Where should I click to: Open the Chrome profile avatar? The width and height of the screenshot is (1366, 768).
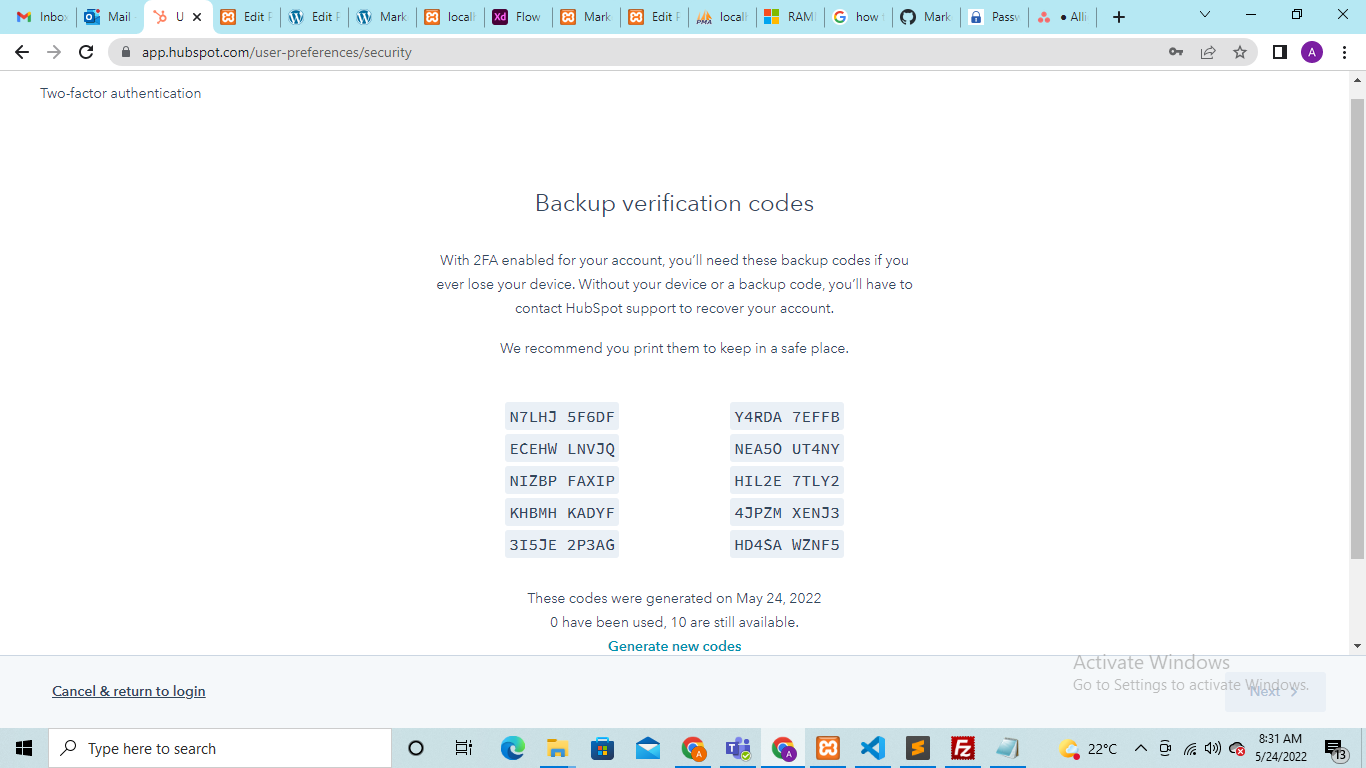point(1311,52)
